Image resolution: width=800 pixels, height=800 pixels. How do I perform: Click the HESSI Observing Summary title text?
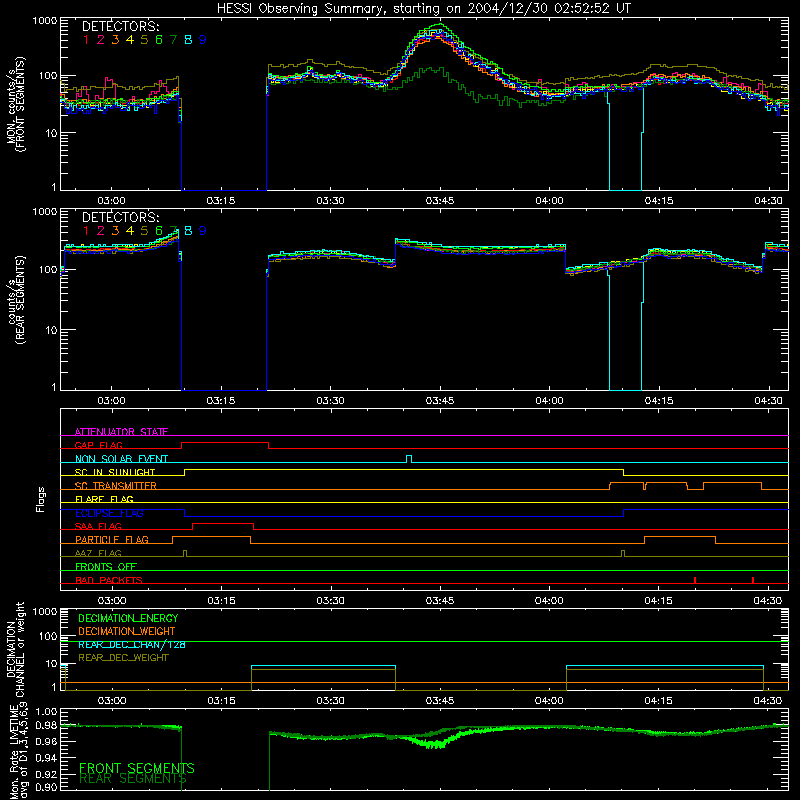(x=424, y=8)
